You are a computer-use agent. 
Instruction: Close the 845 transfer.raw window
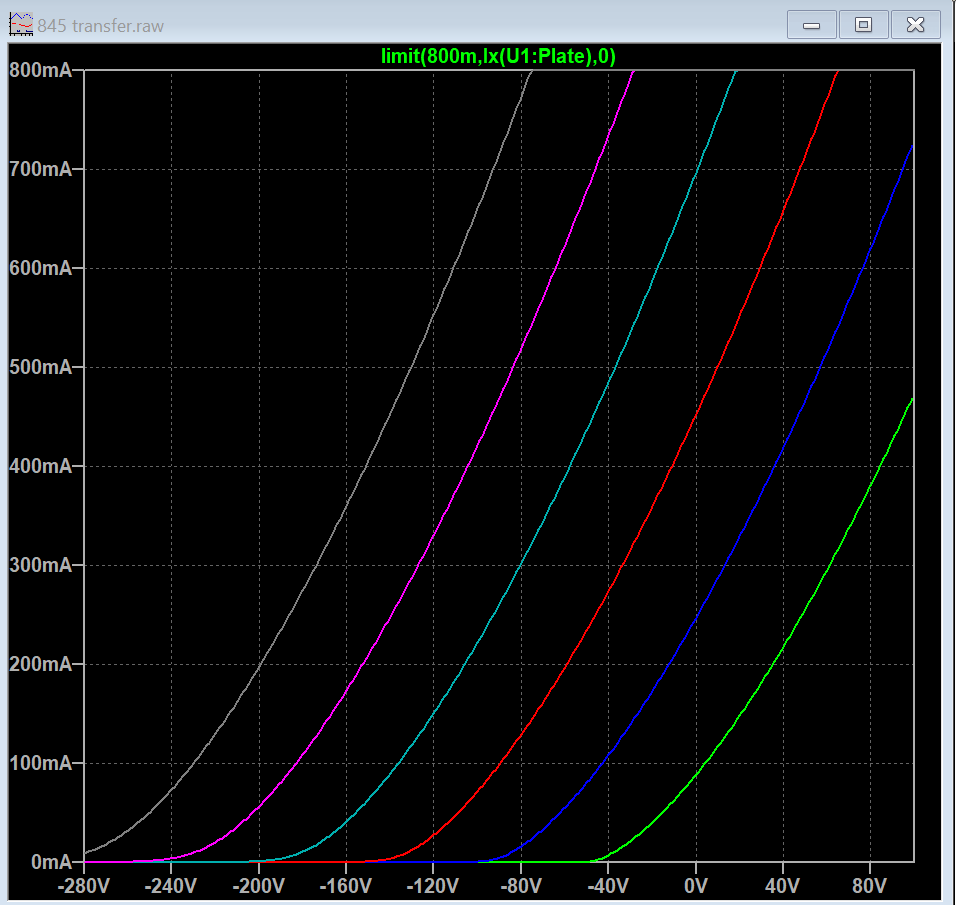click(915, 25)
